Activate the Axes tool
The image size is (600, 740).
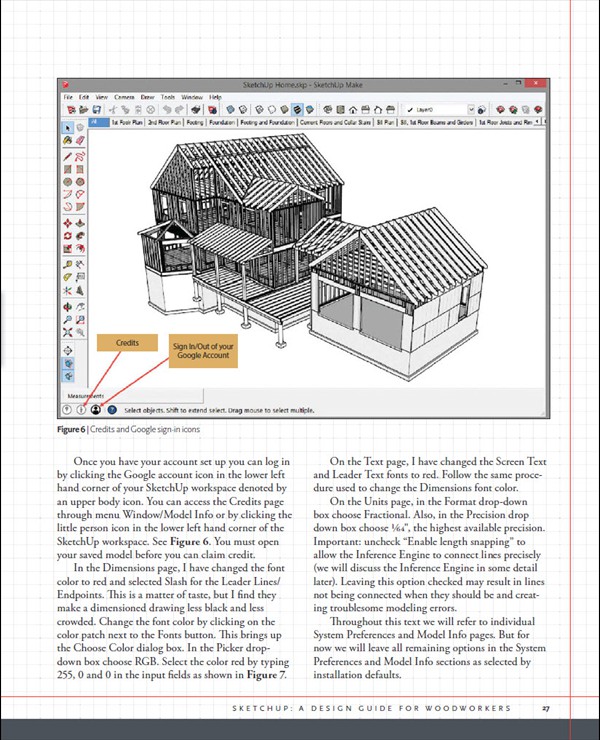point(68,290)
